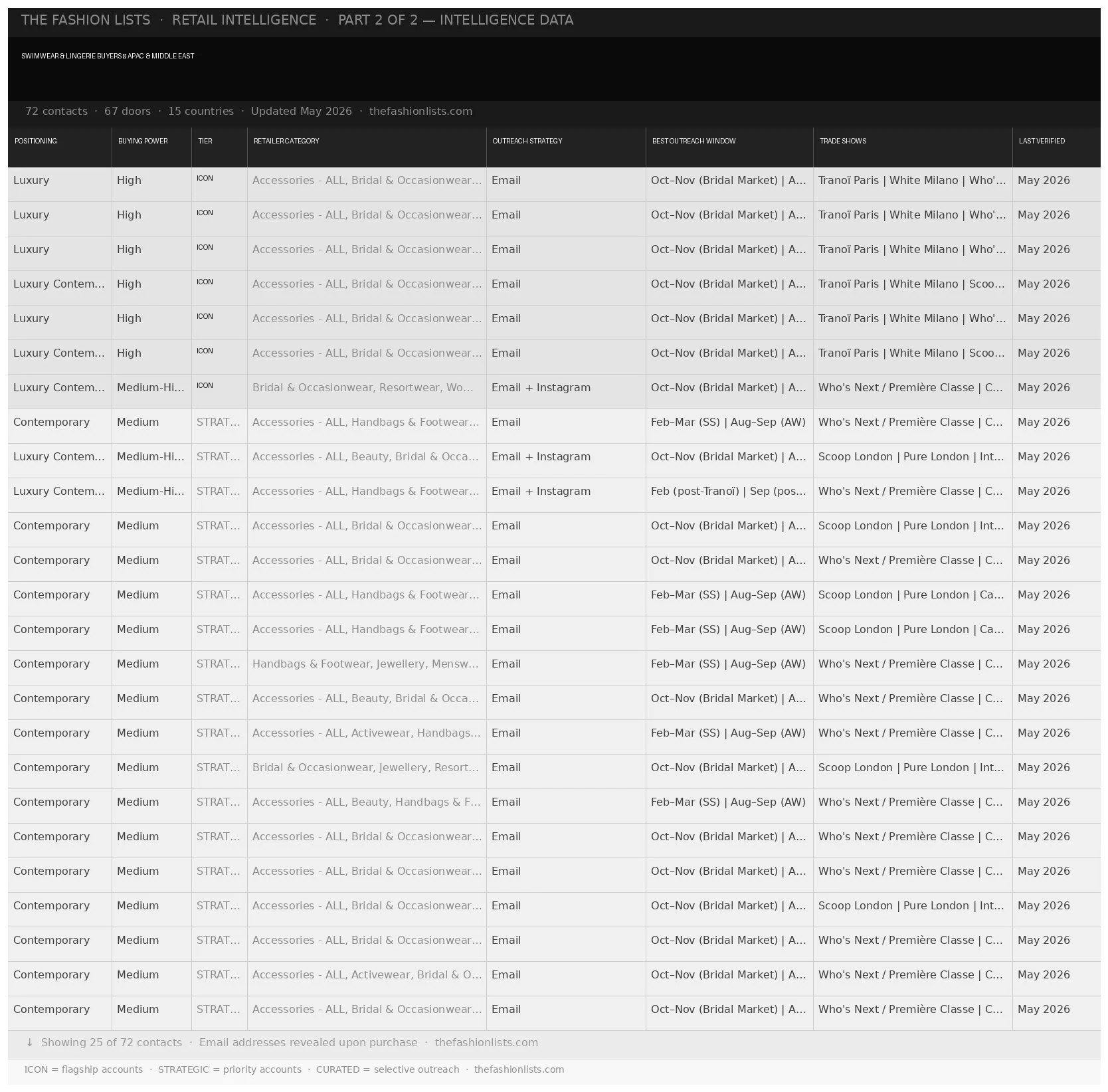This screenshot has width=1108, height=1092.
Task: Click RETAIL INTELLIGENCE in the top bar
Action: tap(244, 20)
